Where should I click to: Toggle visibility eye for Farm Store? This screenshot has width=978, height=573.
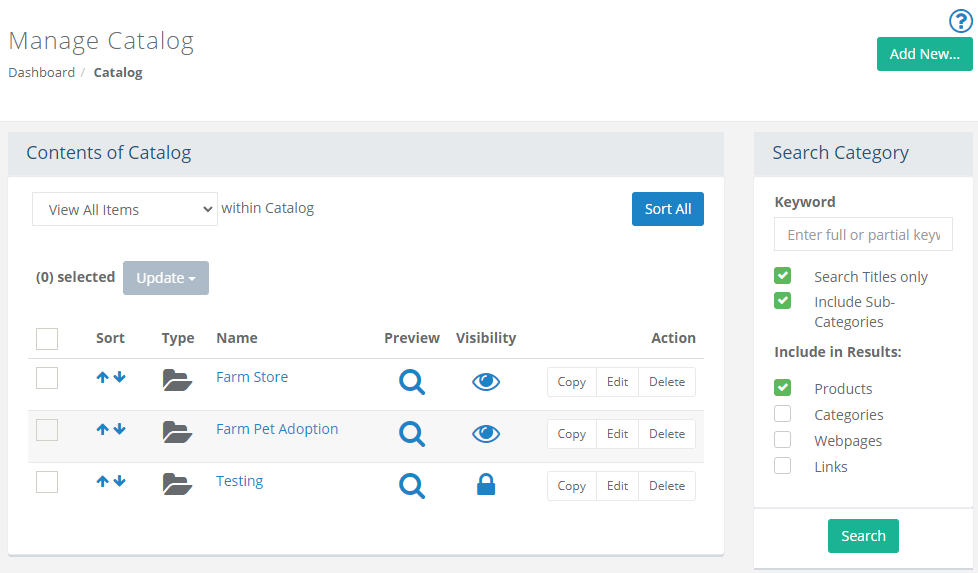point(486,382)
